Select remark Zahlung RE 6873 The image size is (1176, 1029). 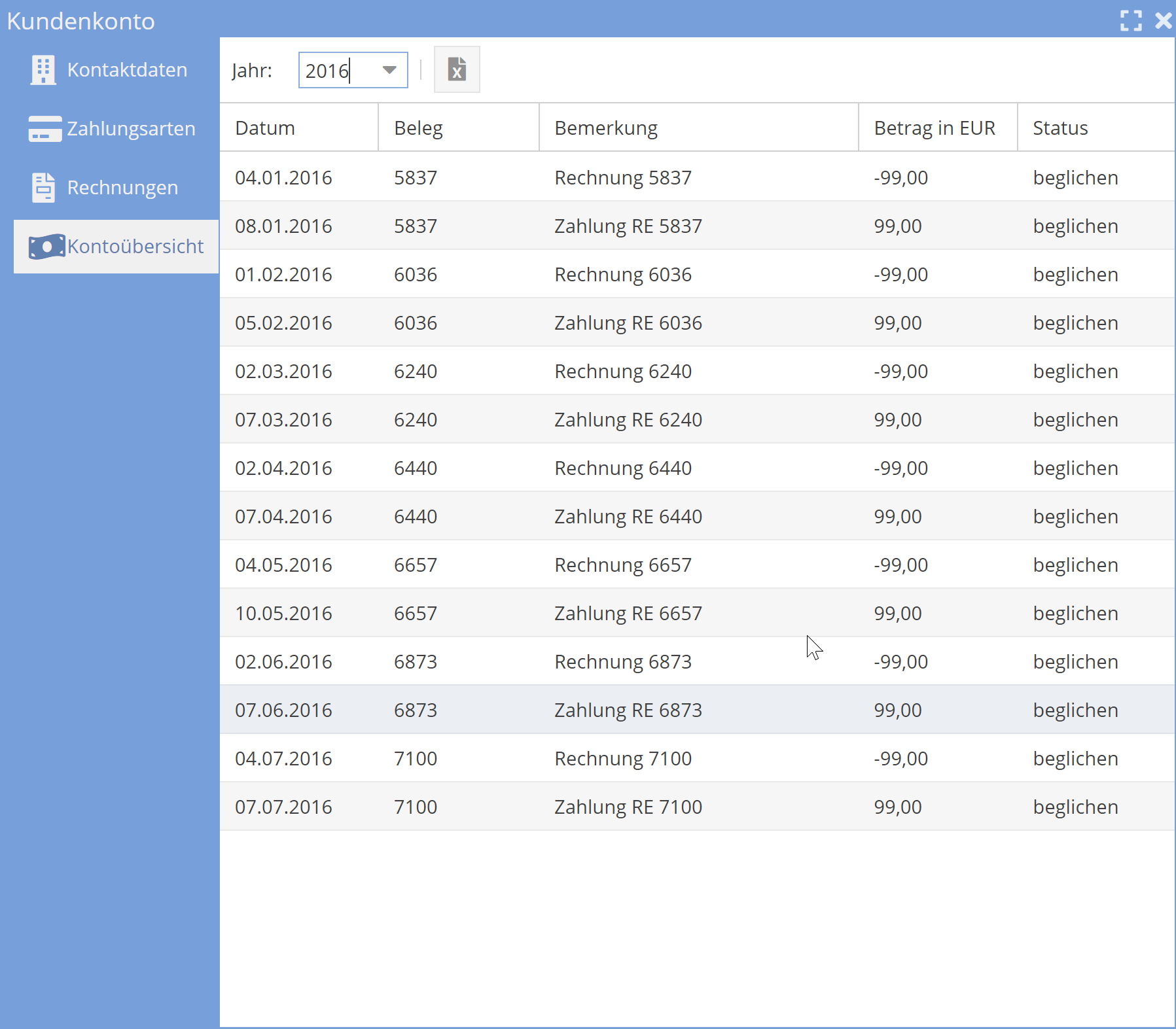coord(628,710)
